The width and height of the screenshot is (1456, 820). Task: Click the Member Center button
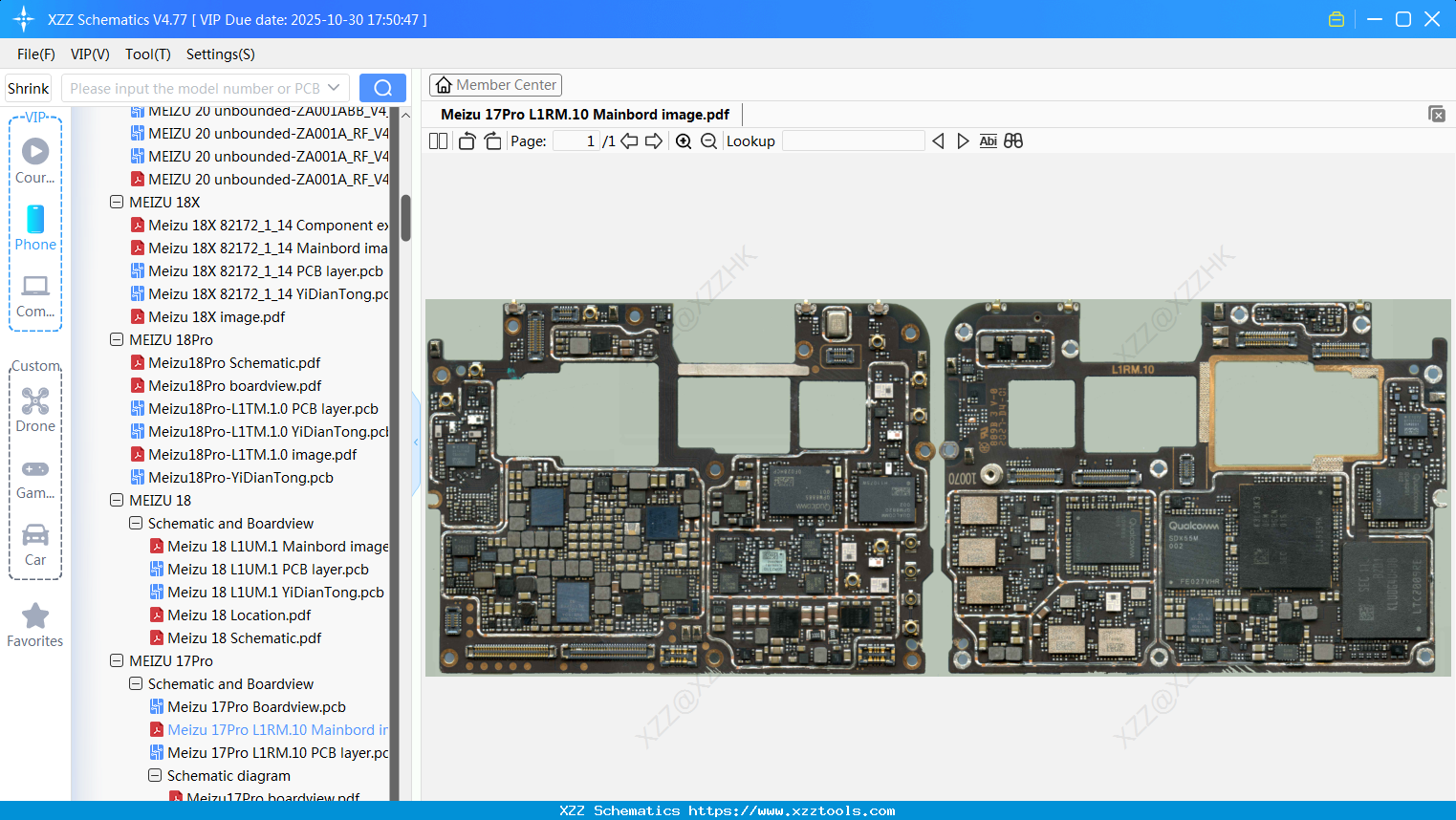pyautogui.click(x=495, y=85)
